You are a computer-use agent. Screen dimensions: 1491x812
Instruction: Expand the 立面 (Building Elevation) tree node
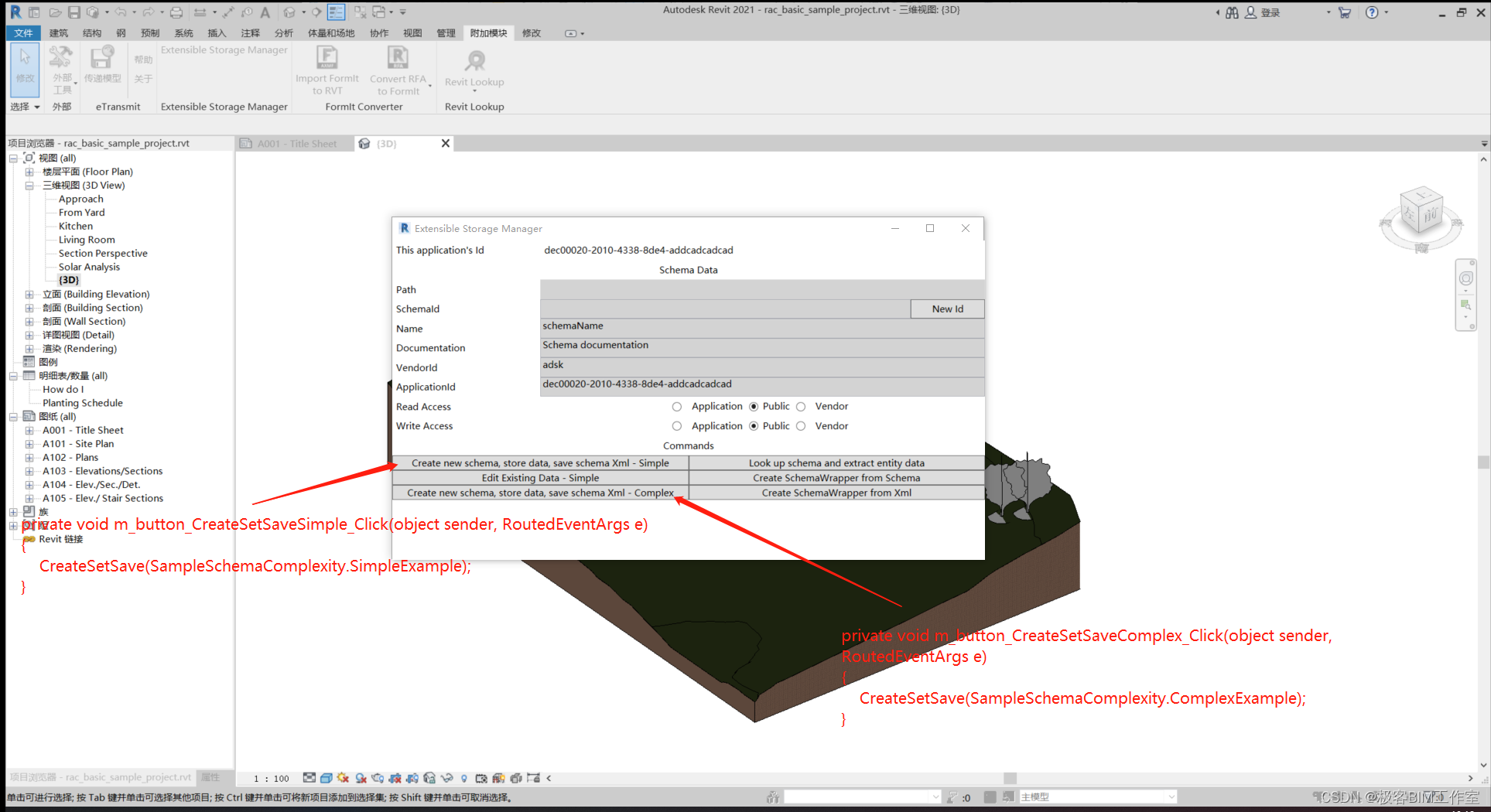[29, 294]
